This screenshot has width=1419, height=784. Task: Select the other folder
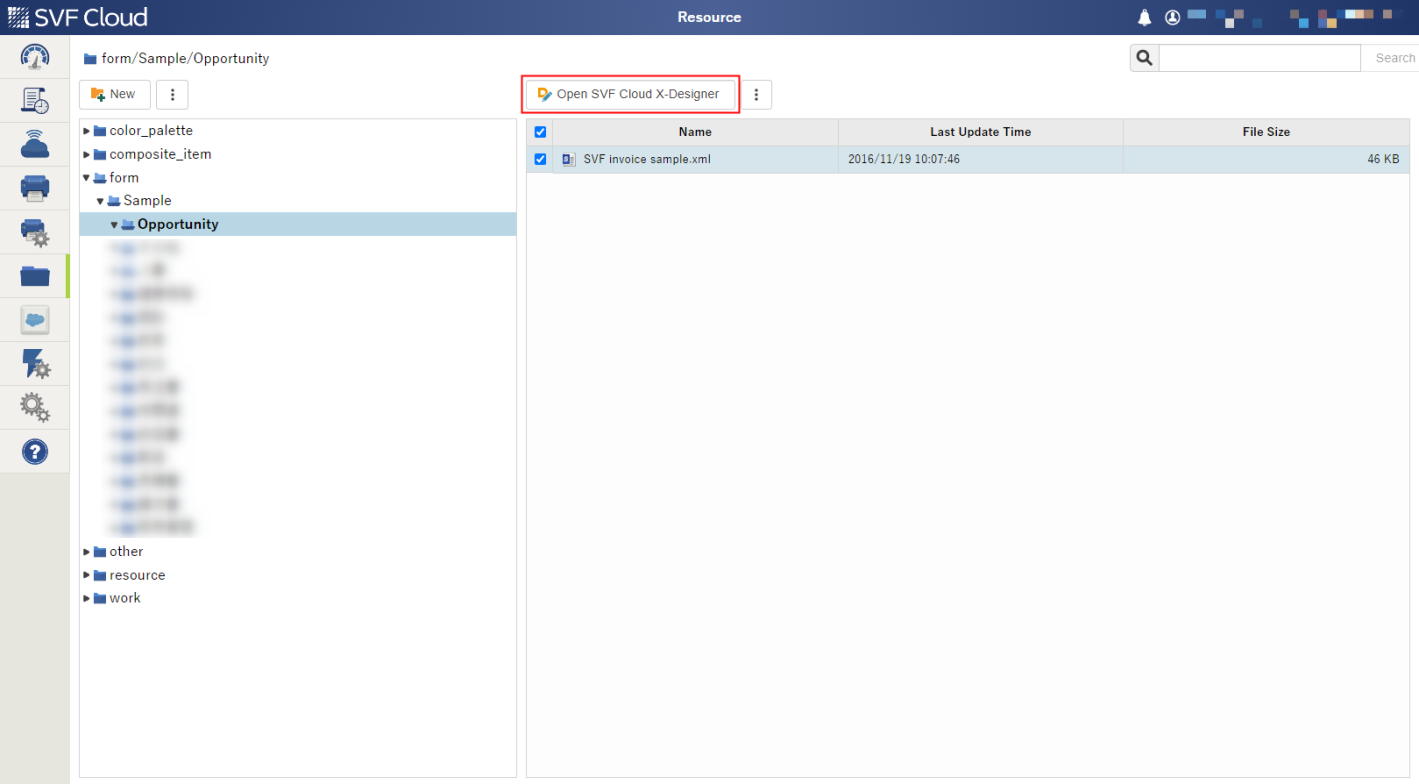tap(126, 552)
